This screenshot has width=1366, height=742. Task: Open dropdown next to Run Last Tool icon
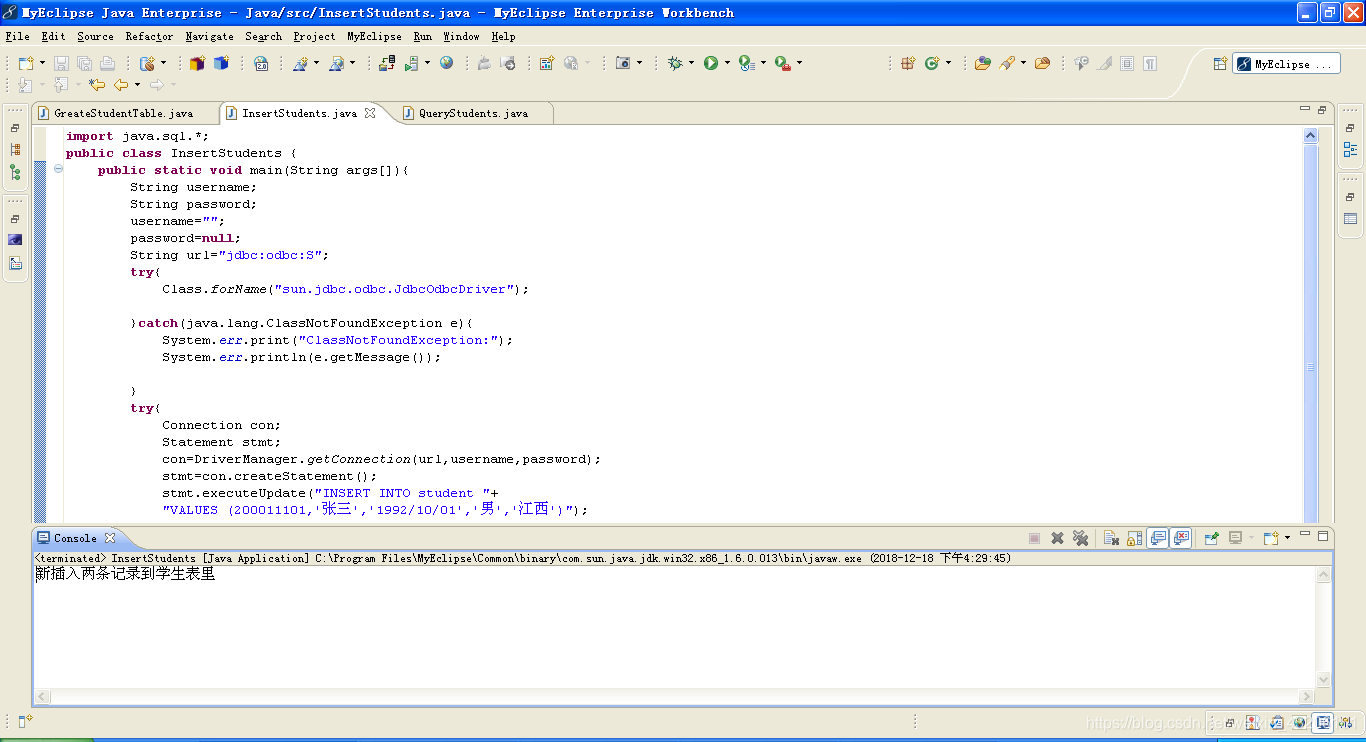(799, 63)
